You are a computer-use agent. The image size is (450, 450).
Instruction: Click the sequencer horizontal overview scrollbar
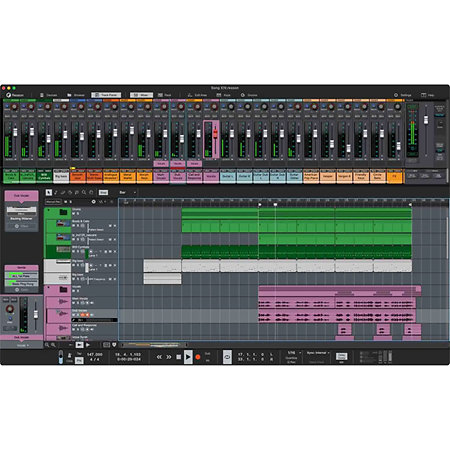point(153,345)
